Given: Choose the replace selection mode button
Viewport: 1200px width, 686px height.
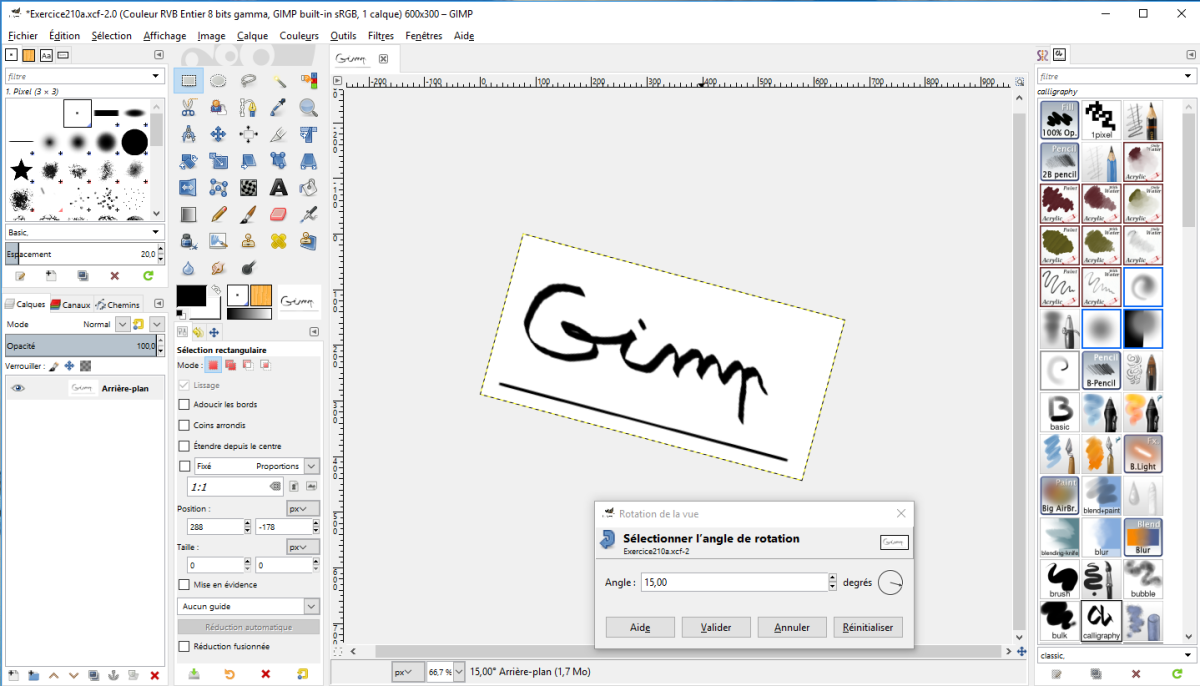Looking at the screenshot, I should pyautogui.click(x=213, y=365).
